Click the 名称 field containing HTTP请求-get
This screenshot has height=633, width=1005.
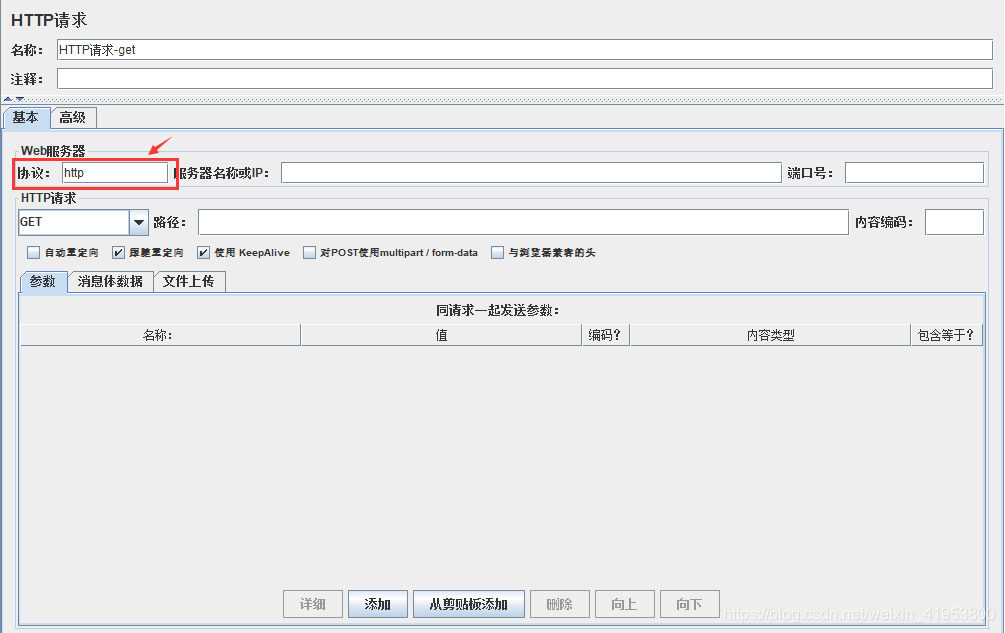525,50
